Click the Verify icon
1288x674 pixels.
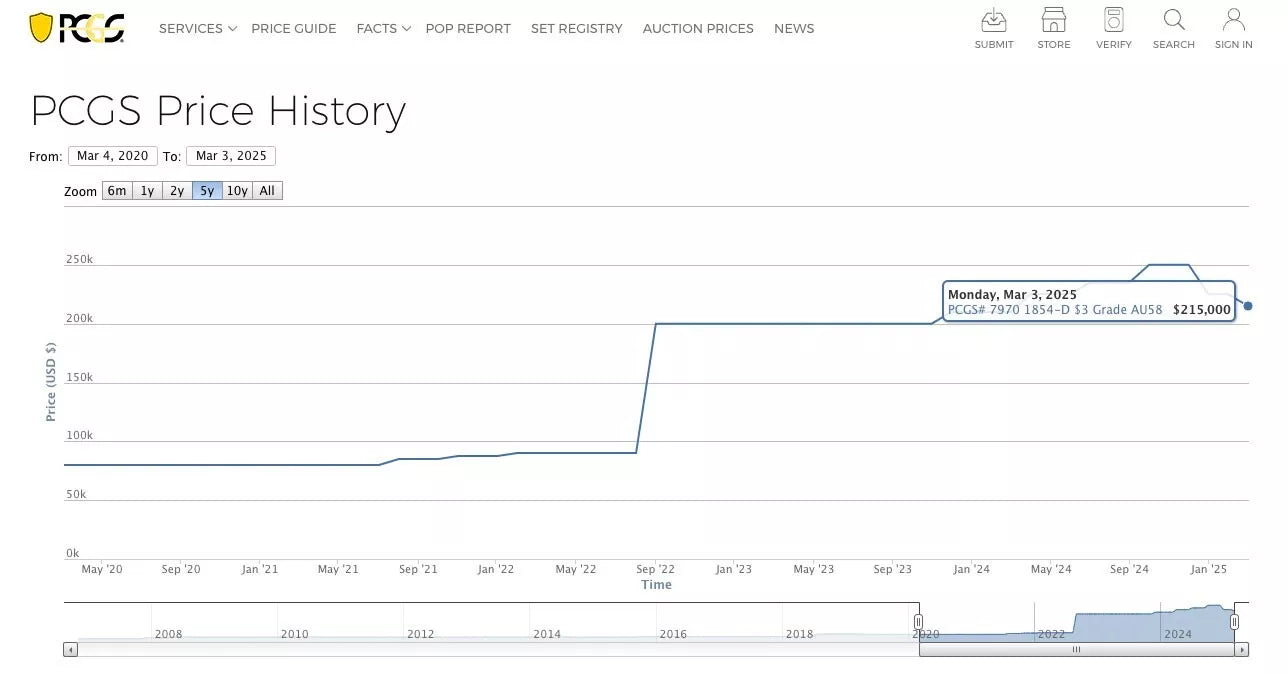[x=1114, y=20]
